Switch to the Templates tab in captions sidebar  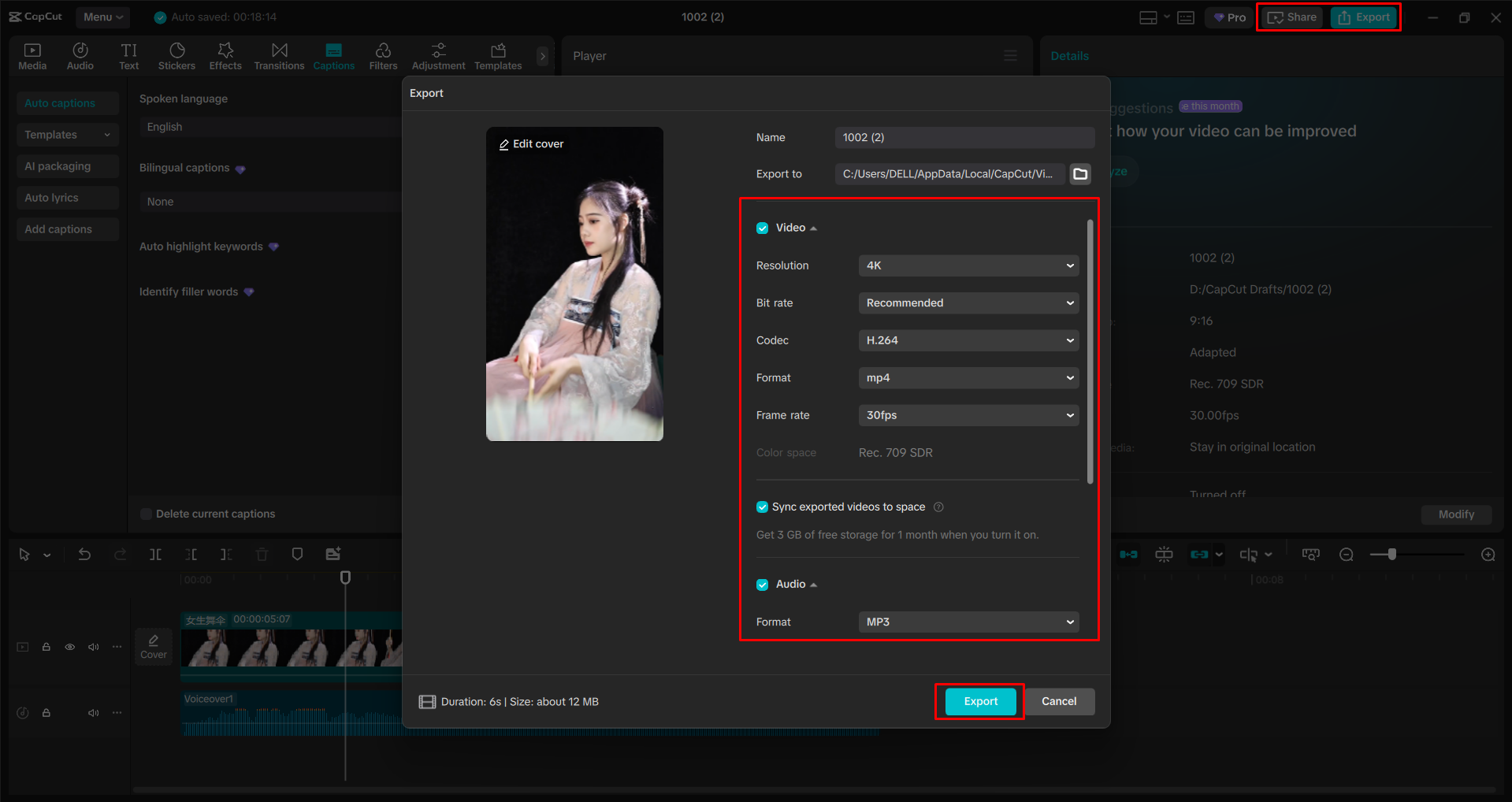67,134
